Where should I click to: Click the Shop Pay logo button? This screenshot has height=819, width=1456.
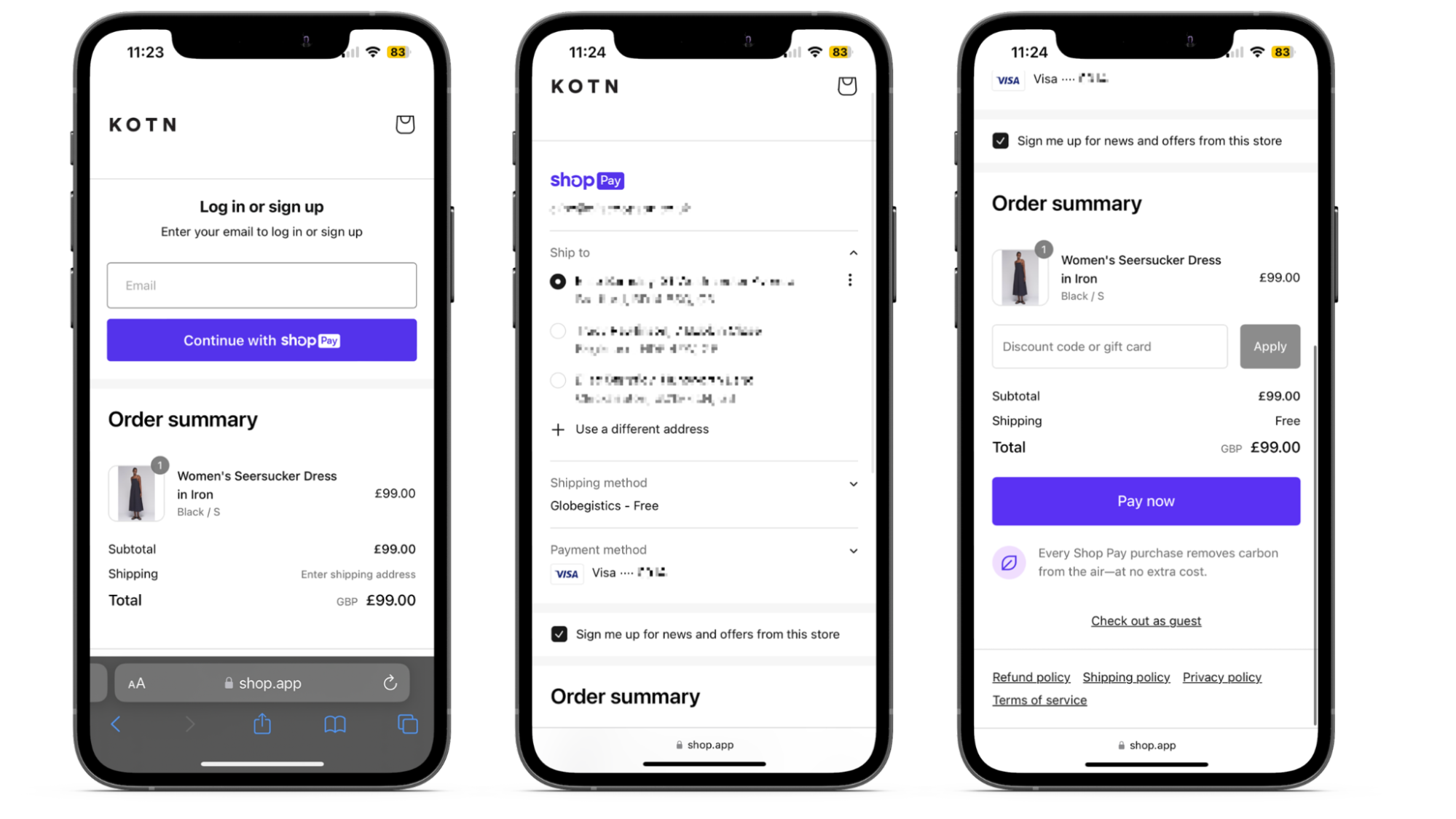(x=587, y=180)
